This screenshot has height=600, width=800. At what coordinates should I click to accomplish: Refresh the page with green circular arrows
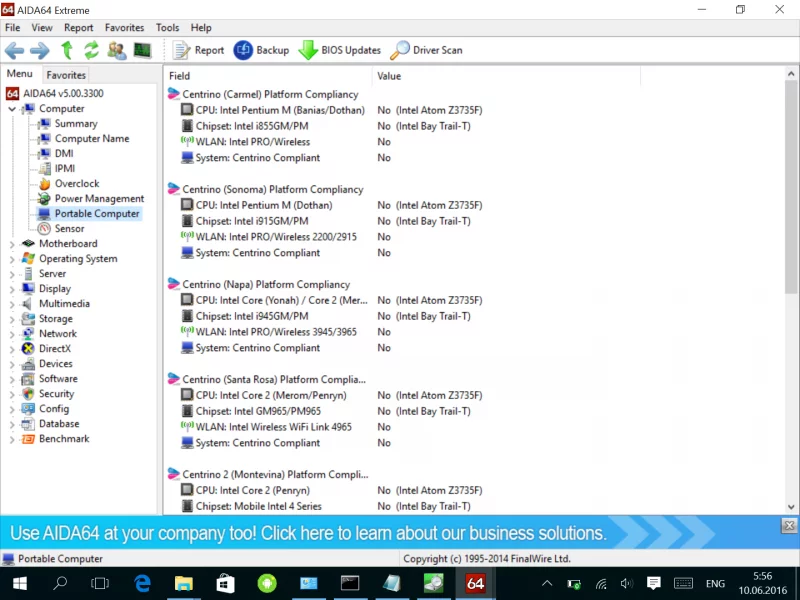pyautogui.click(x=91, y=51)
